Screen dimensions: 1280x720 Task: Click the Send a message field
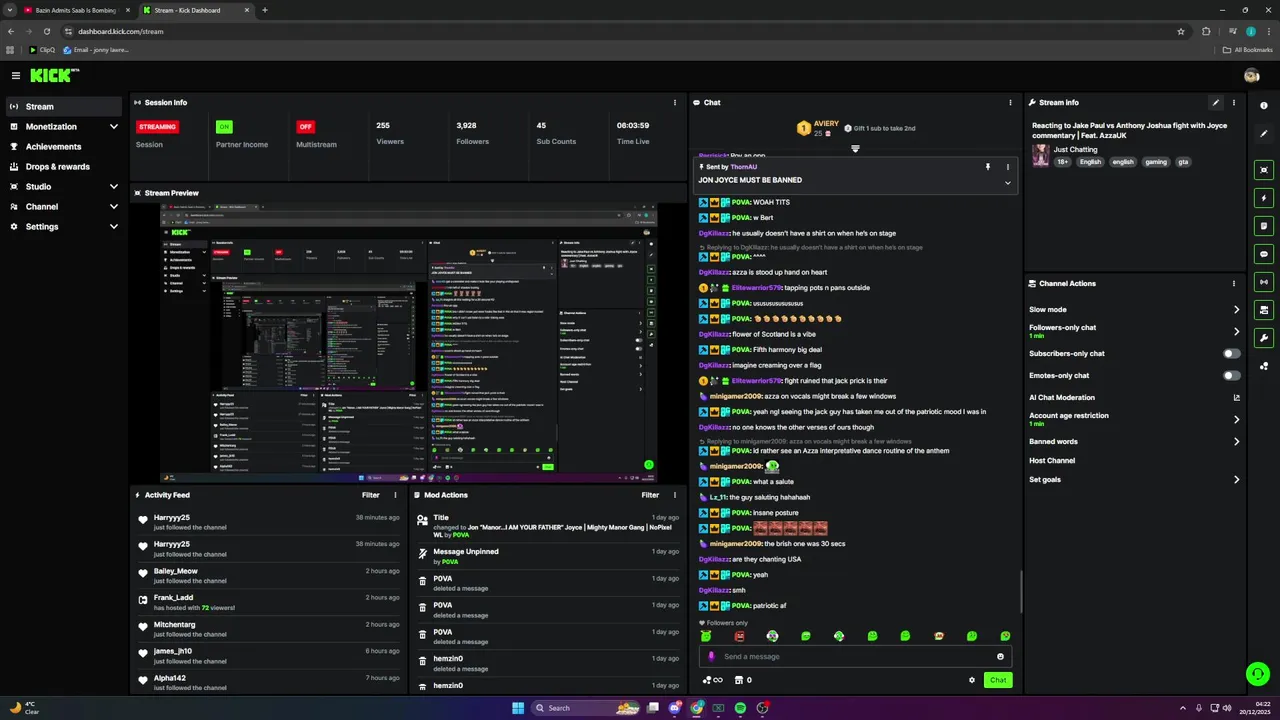click(x=856, y=657)
